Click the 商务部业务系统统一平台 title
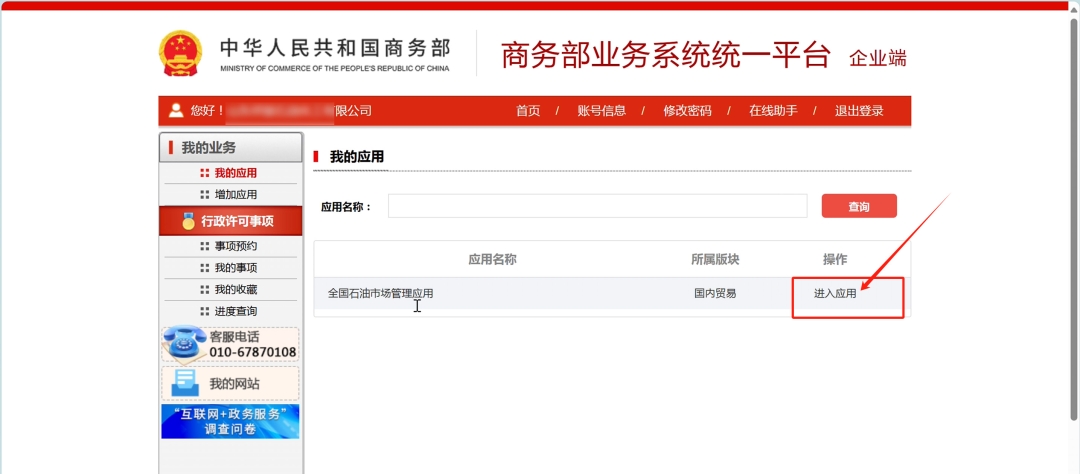This screenshot has height=474, width=1080. (665, 56)
